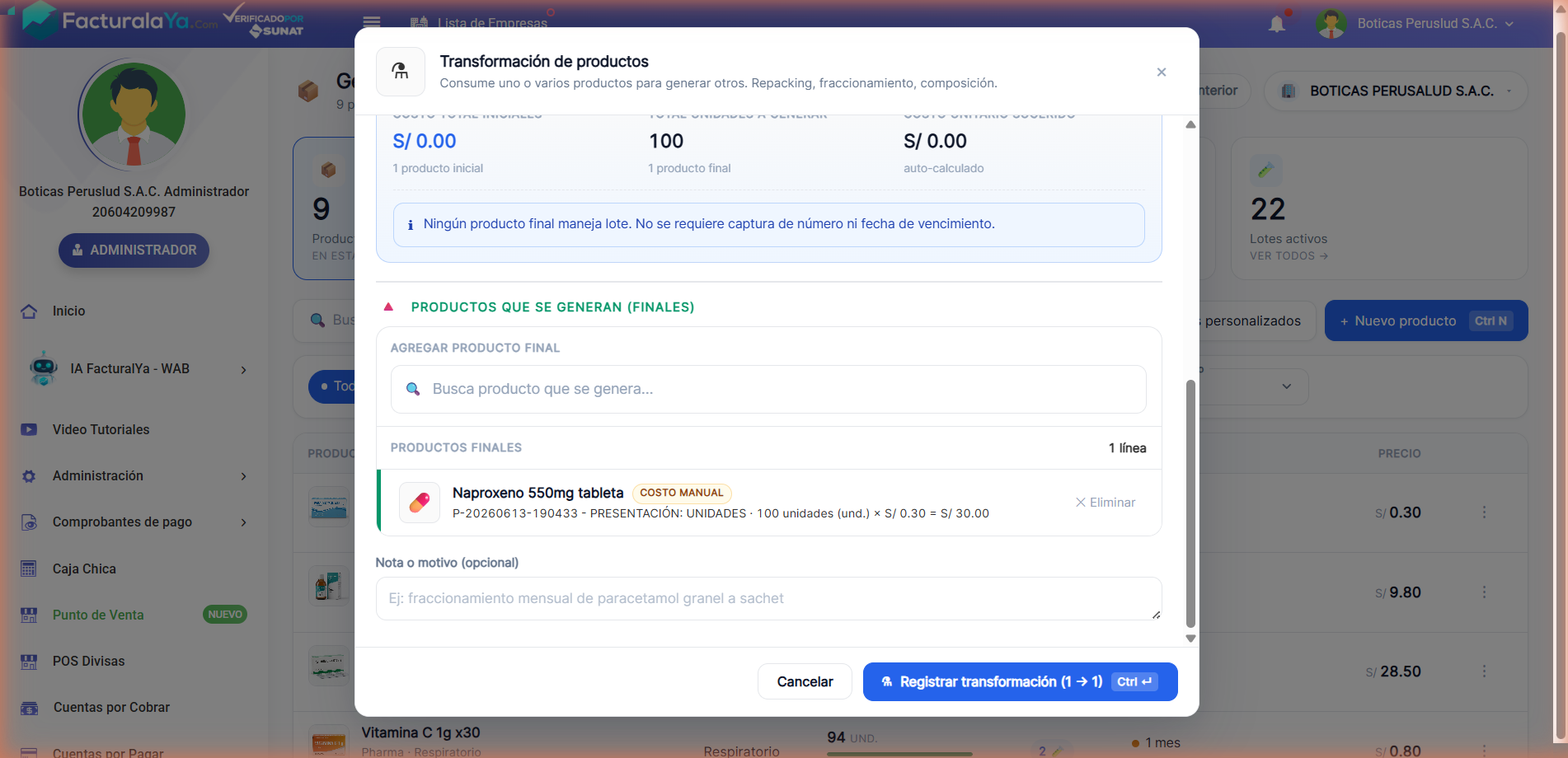Click the ADMINISTRADOR badge button

click(134, 250)
